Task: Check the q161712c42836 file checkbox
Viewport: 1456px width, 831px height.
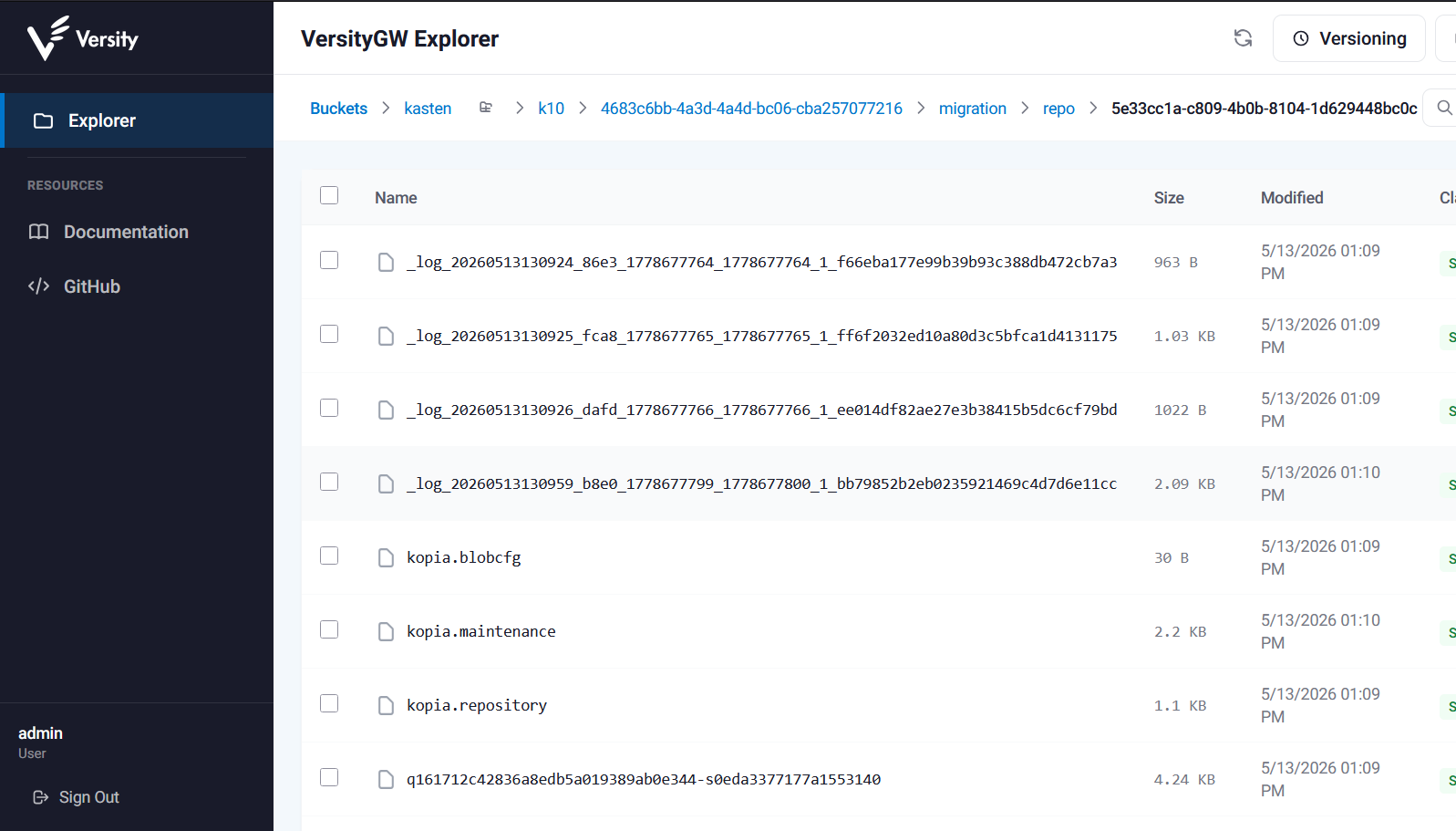Action: click(x=329, y=777)
